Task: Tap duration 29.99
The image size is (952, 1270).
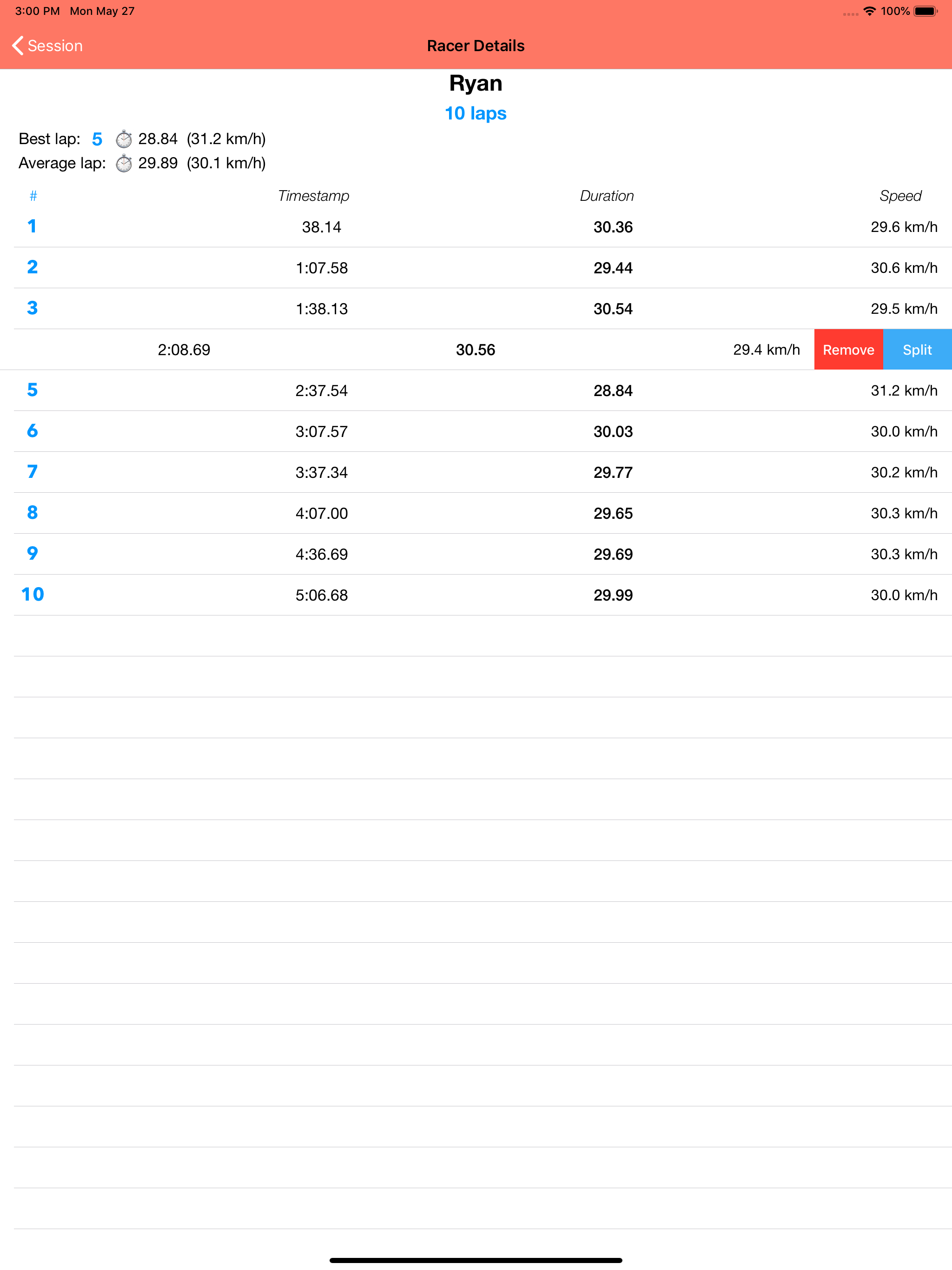Action: click(x=613, y=595)
